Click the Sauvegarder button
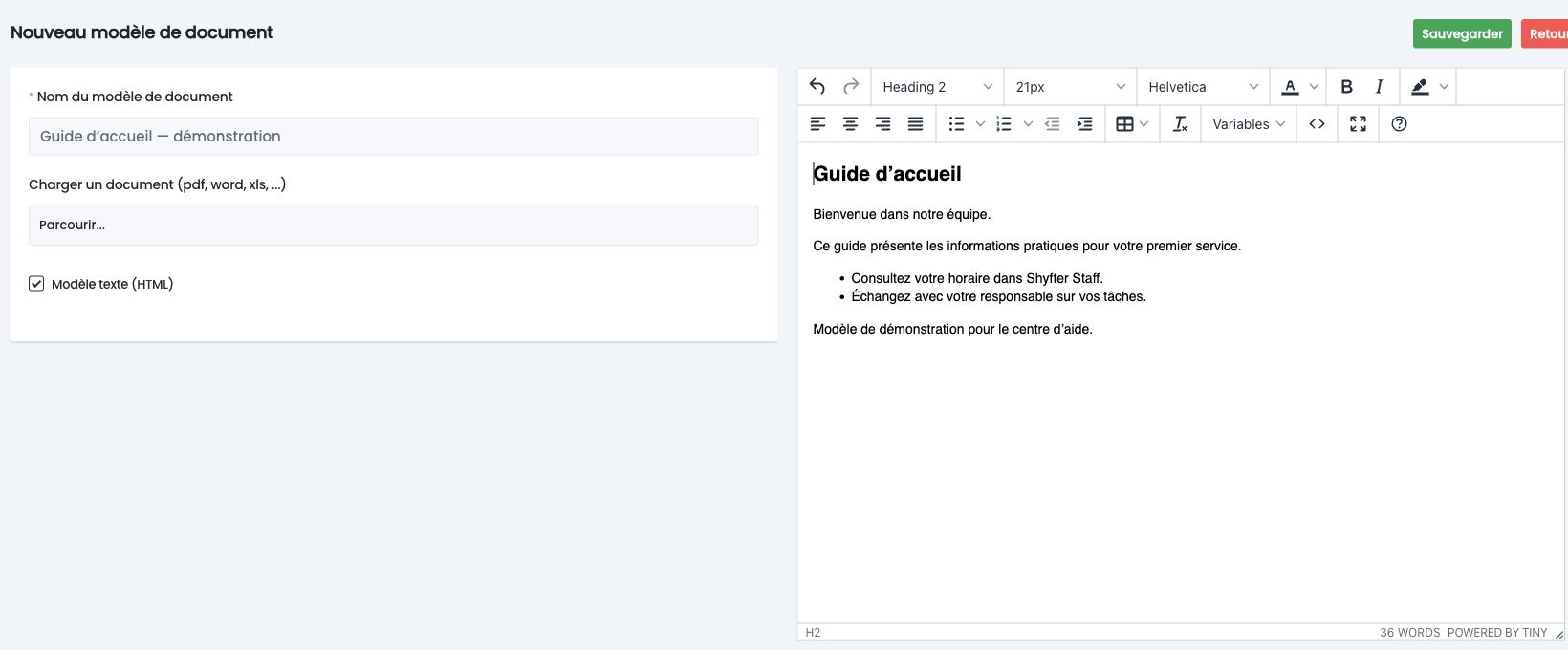1568x650 pixels. (x=1462, y=33)
